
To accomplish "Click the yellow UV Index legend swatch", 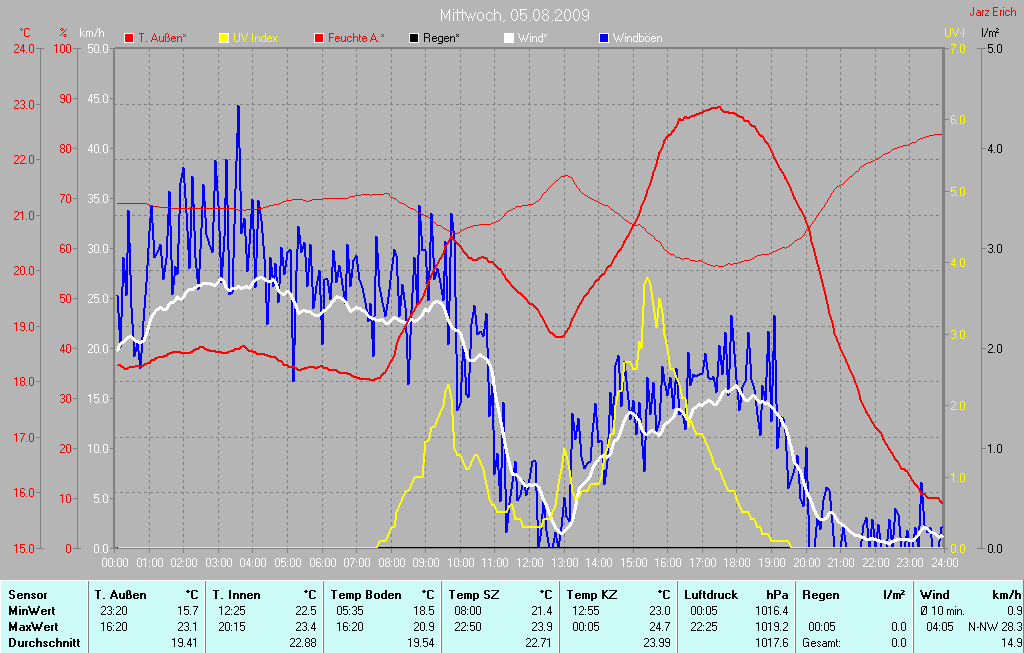I will tap(224, 38).
